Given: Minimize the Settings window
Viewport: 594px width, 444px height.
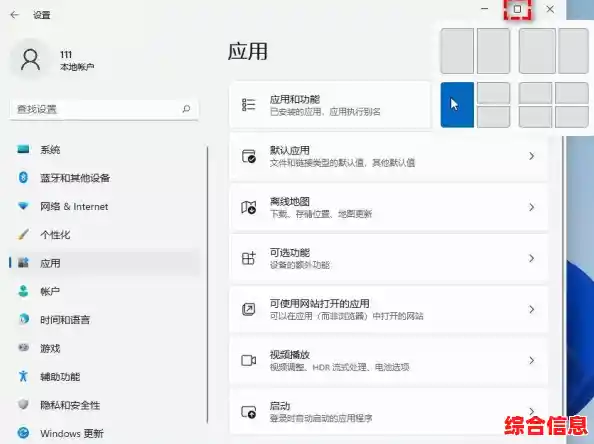Looking at the screenshot, I should click(485, 9).
